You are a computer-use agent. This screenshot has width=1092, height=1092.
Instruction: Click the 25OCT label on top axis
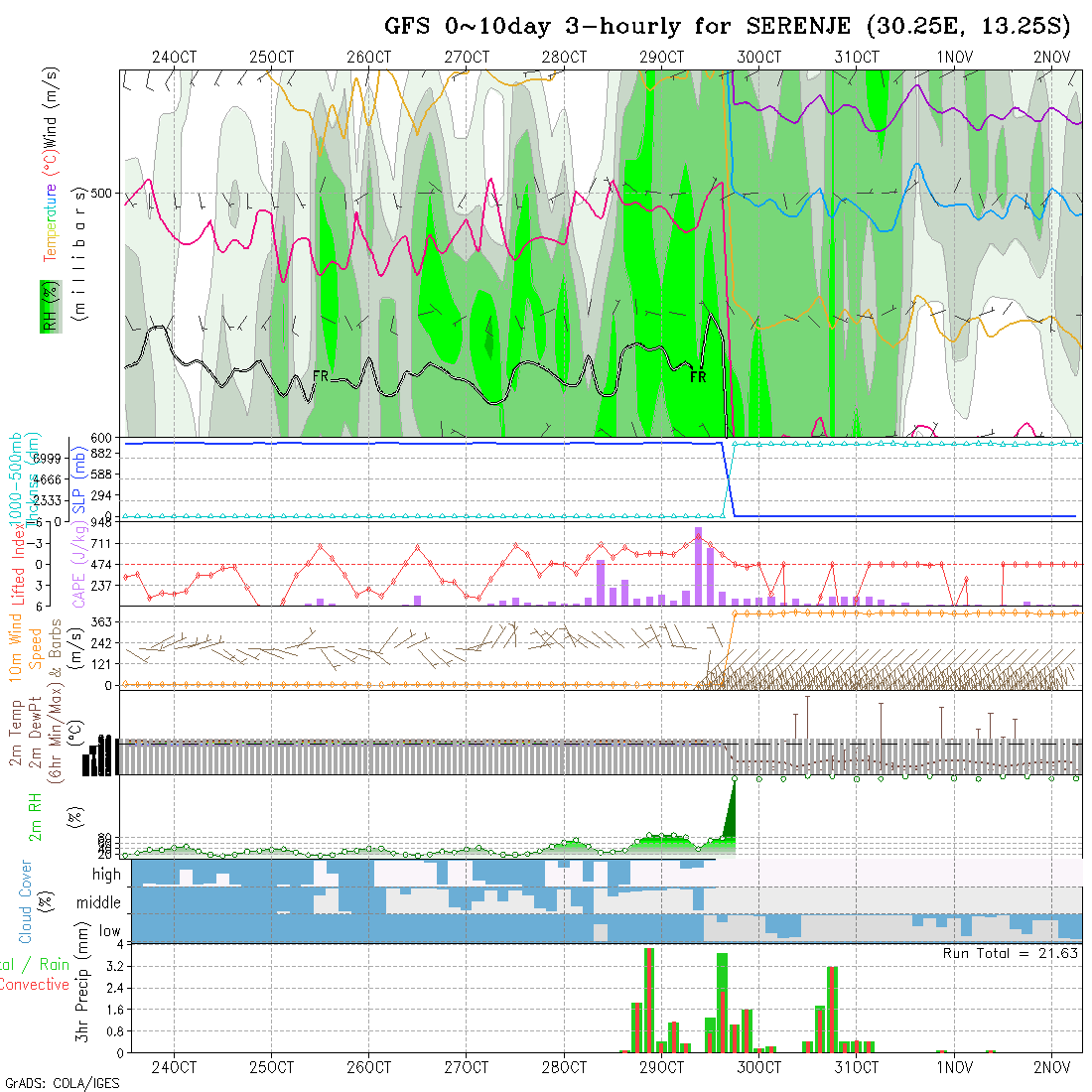272,58
